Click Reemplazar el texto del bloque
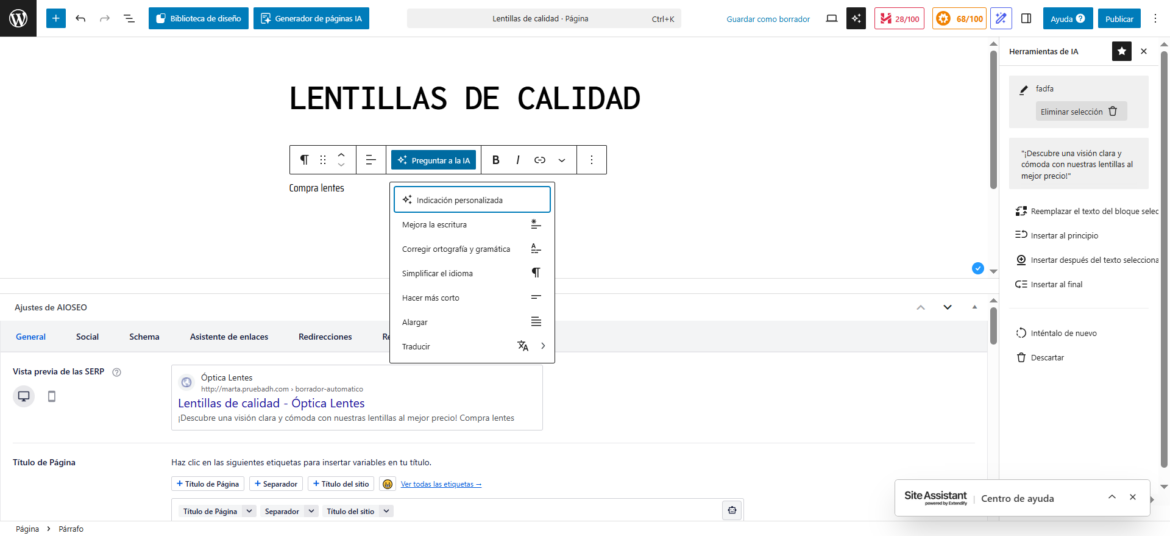 point(1087,211)
